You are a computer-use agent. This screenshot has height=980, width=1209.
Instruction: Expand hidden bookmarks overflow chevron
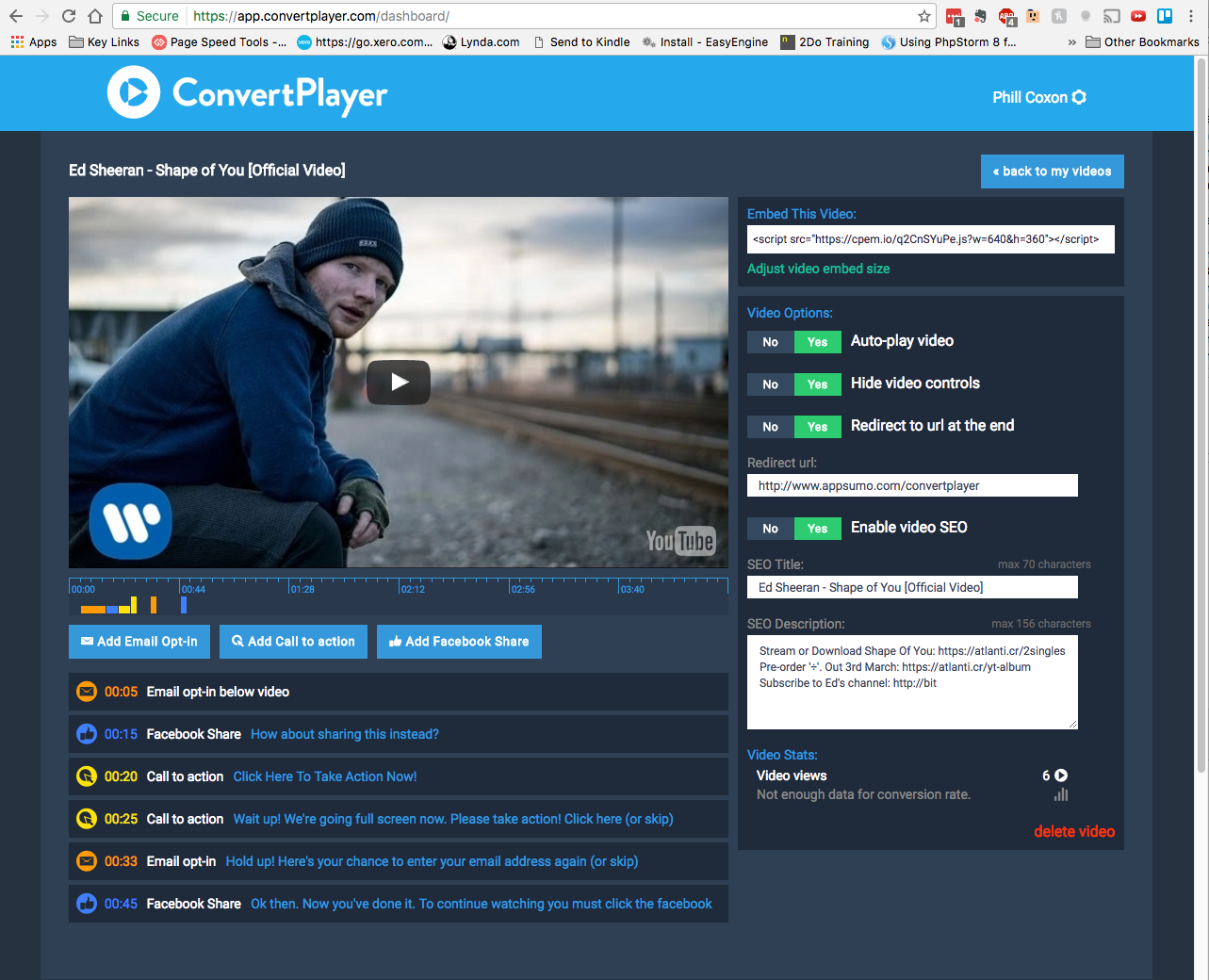pos(1071,42)
